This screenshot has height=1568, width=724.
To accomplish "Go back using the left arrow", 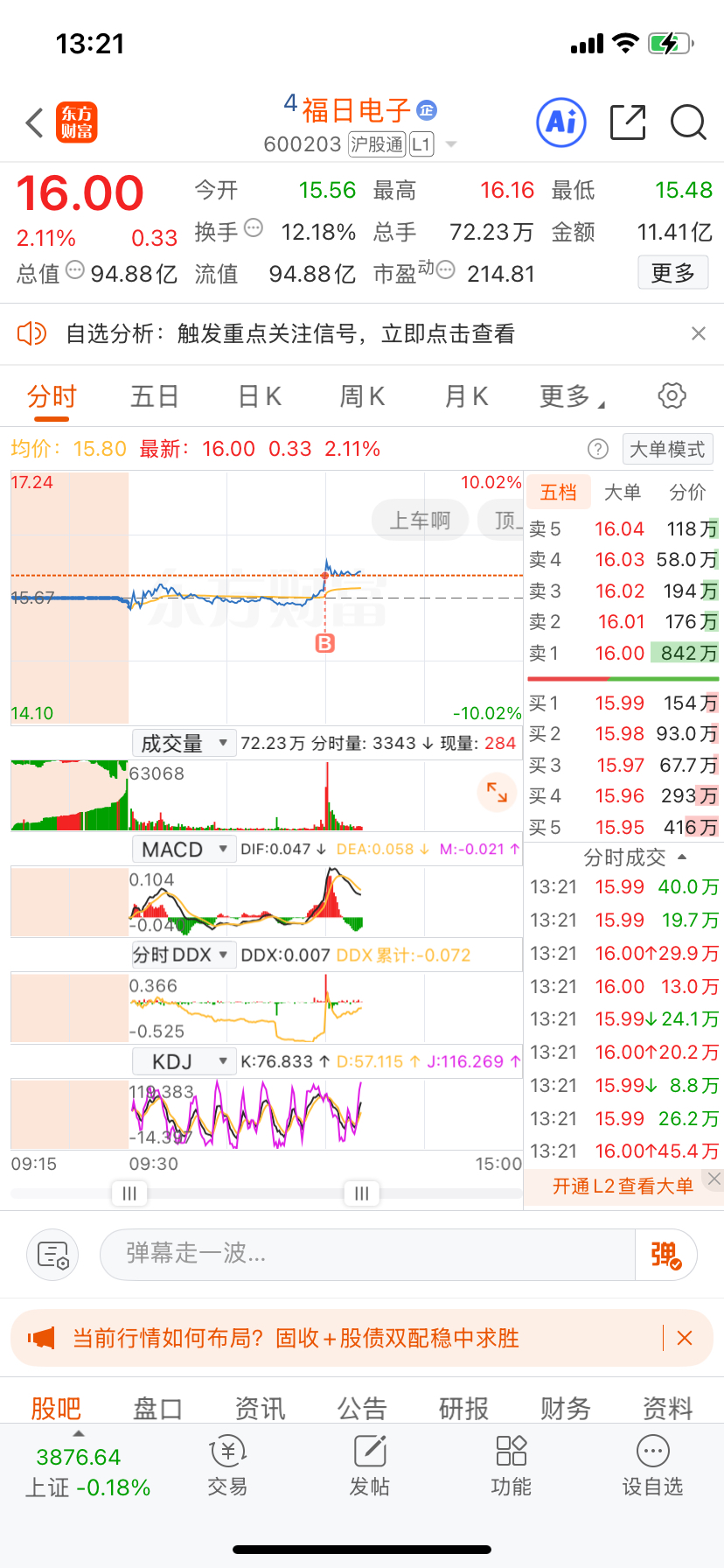I will [x=35, y=123].
